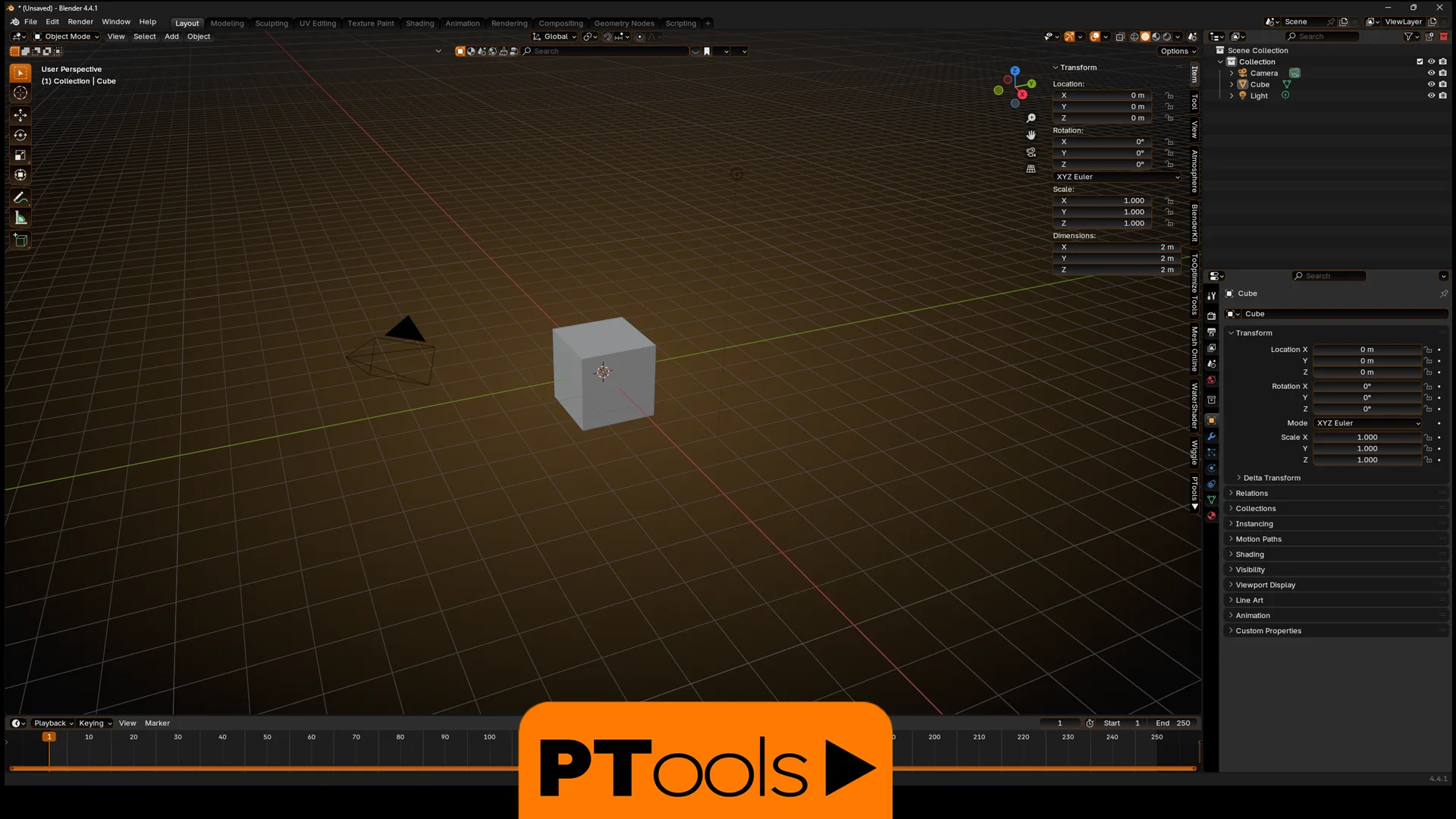Viewport: 1456px width, 819px height.
Task: Open the File menu
Action: (x=30, y=22)
